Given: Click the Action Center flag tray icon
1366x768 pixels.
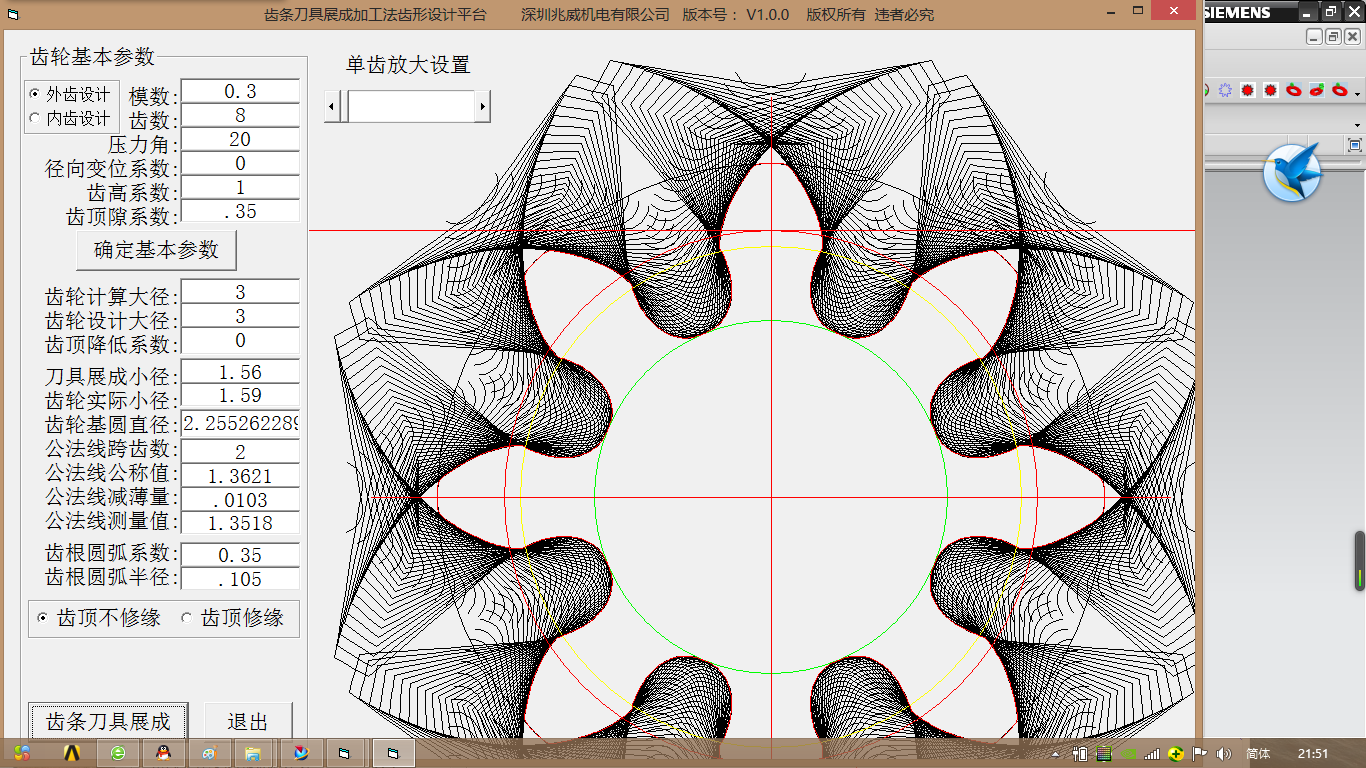Looking at the screenshot, I should coord(1200,754).
